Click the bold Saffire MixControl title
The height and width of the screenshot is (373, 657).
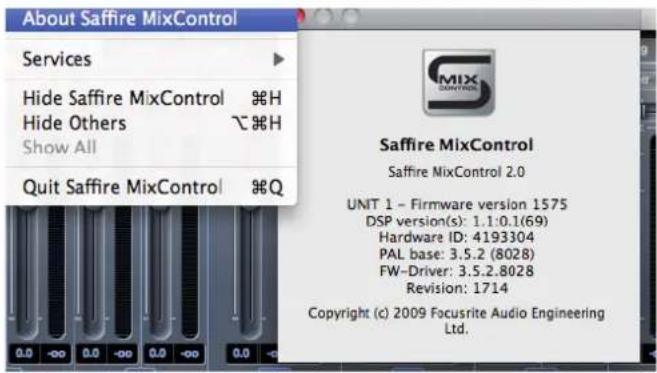coord(456,145)
